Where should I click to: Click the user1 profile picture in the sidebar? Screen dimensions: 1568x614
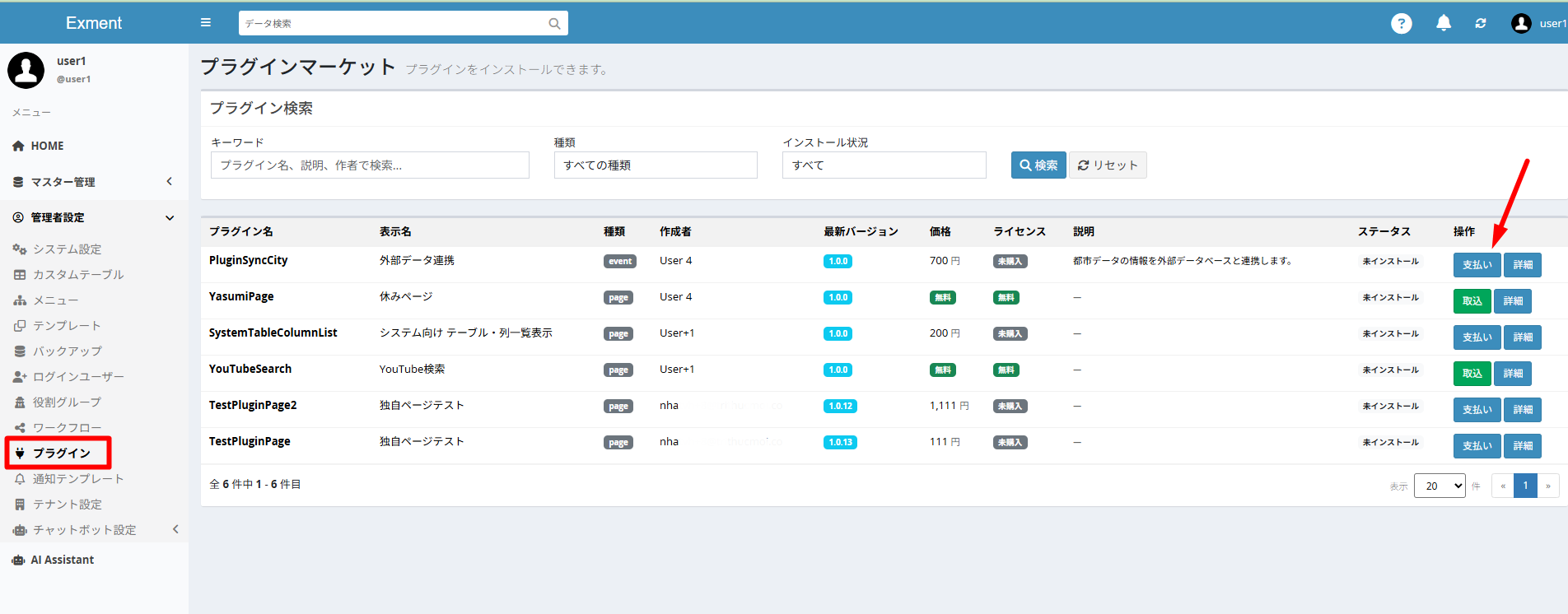[26, 70]
